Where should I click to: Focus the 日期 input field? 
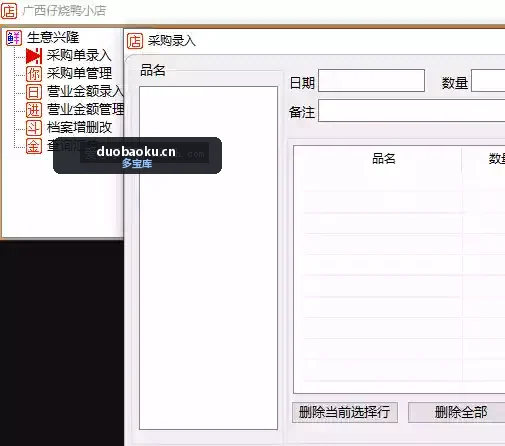coord(371,80)
